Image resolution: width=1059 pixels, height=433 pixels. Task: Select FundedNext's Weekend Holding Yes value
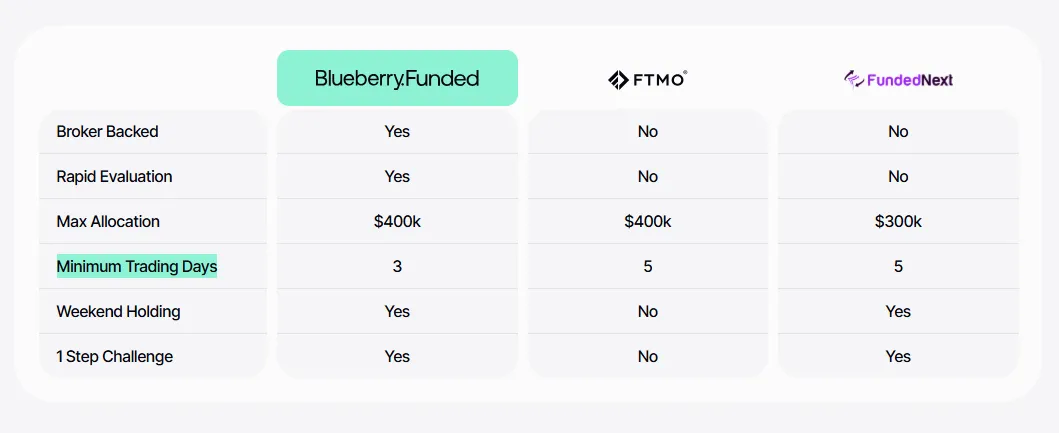[898, 311]
